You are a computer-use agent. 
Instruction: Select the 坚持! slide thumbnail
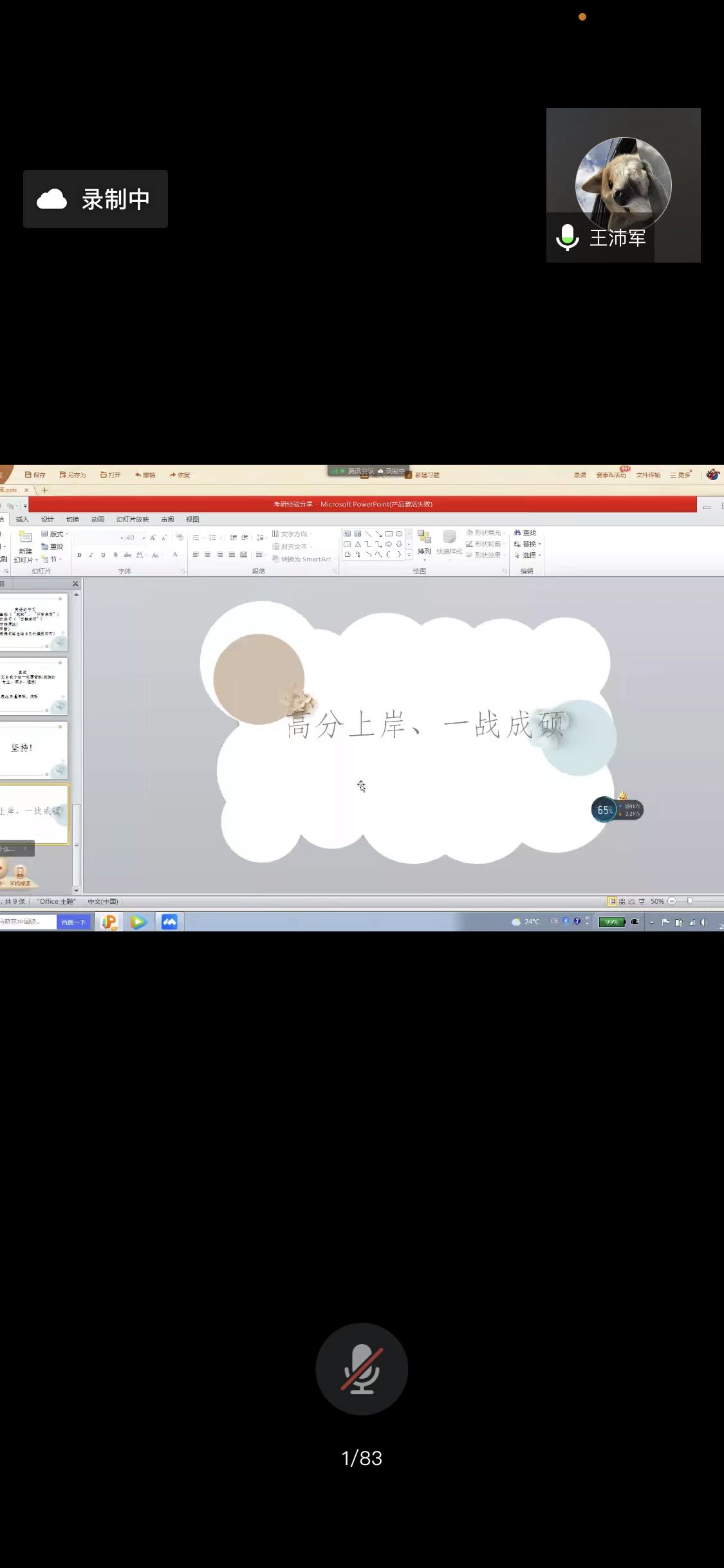[x=33, y=748]
